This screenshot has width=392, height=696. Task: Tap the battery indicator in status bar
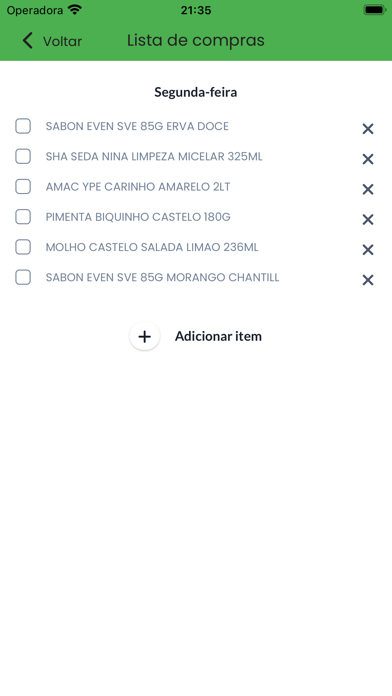point(374,10)
